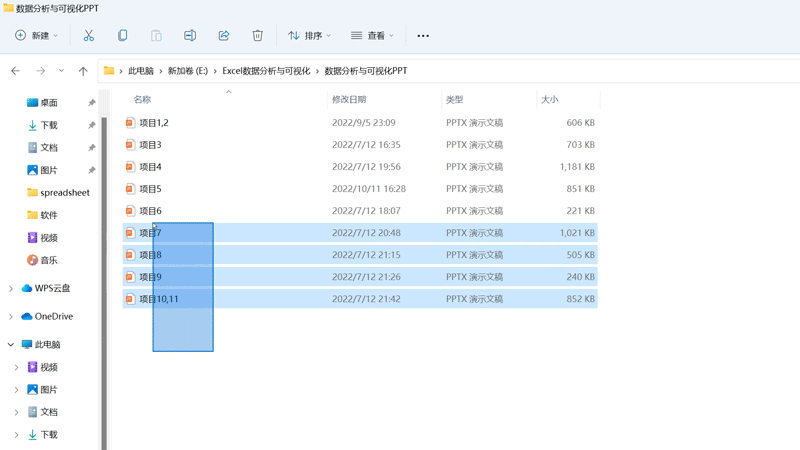Image resolution: width=800 pixels, height=450 pixels.
Task: Open the three-dots more options menu
Action: coord(423,36)
